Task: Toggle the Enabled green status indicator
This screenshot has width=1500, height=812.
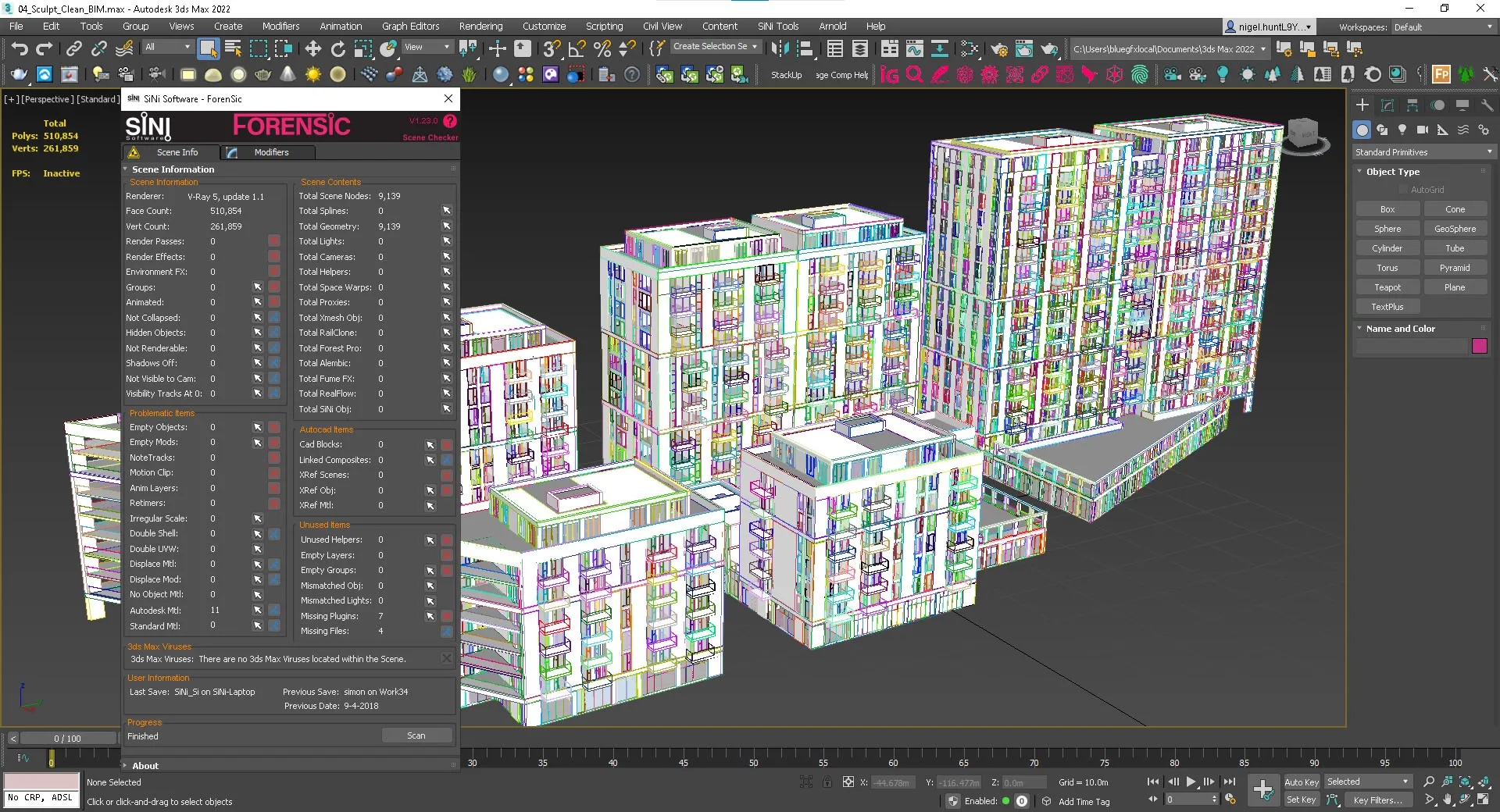Action: click(x=1006, y=801)
